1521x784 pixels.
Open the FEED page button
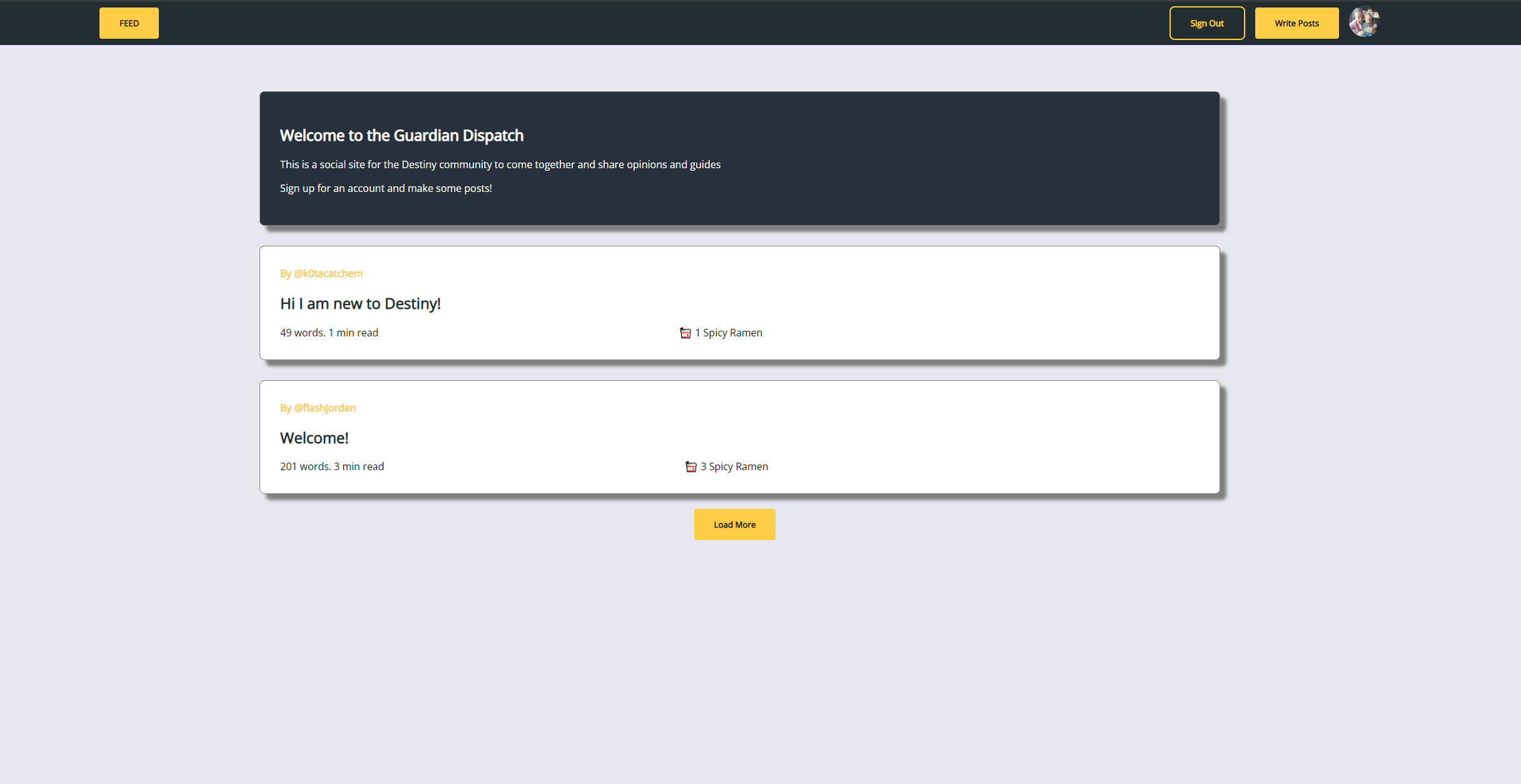[129, 23]
